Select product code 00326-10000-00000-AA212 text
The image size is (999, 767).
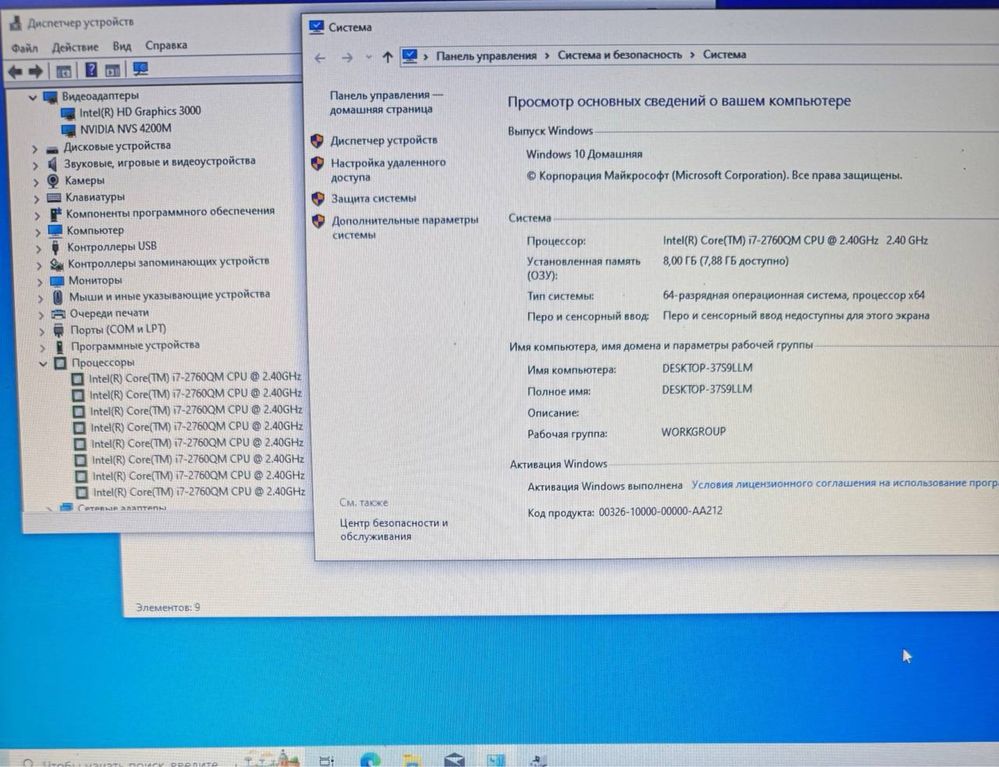click(x=661, y=511)
